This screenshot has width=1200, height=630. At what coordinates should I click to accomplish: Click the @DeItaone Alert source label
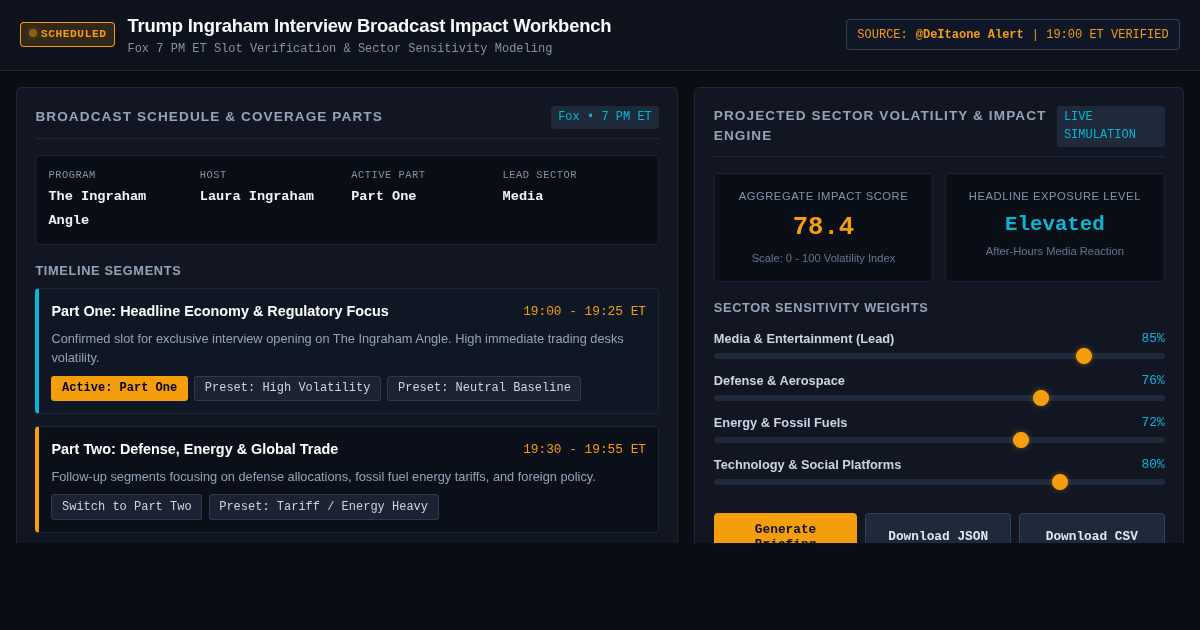coord(969,35)
